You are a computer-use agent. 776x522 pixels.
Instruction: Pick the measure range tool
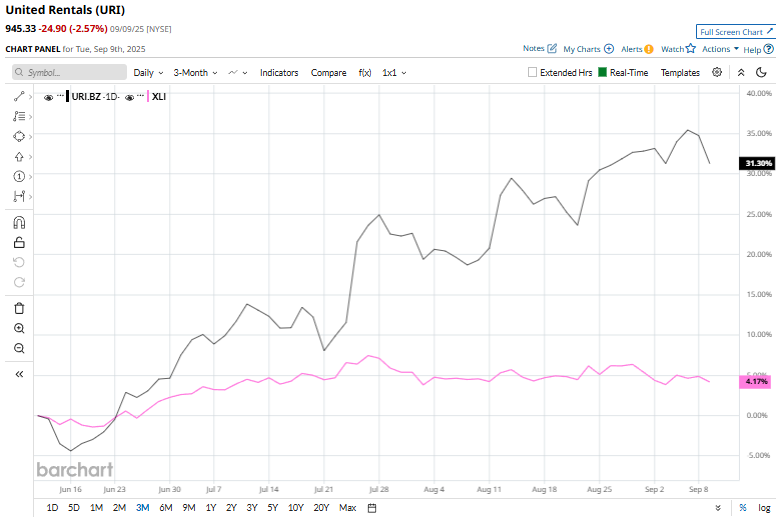19,196
